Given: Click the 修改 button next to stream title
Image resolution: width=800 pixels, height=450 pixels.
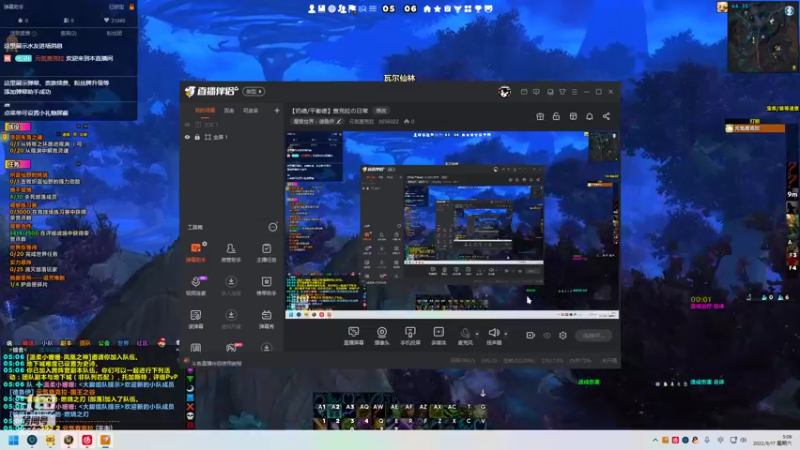Looking at the screenshot, I should [381, 111].
